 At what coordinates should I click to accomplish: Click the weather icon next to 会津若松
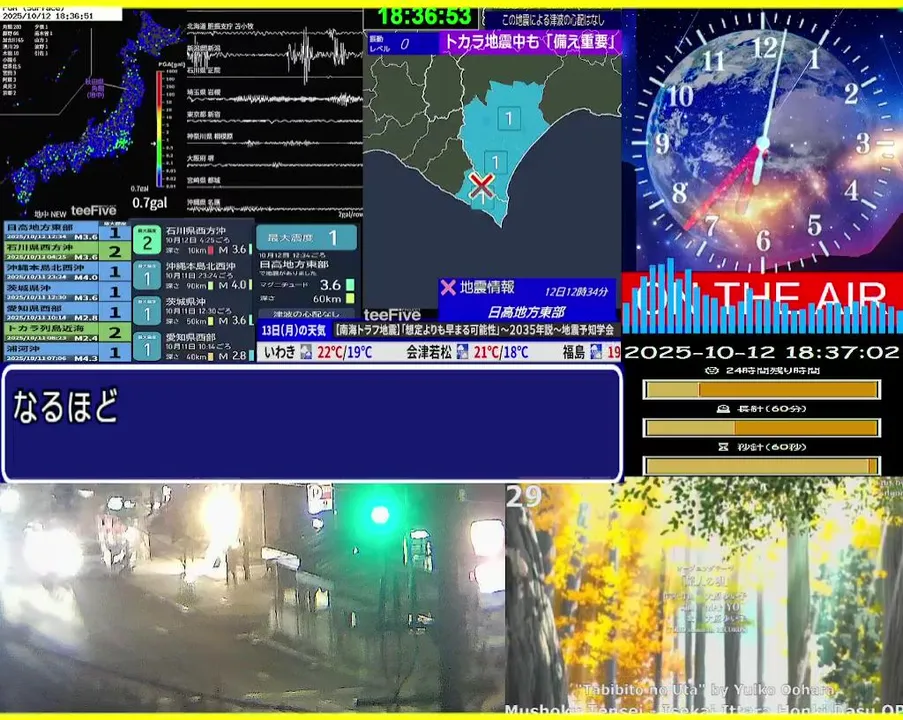pos(462,352)
